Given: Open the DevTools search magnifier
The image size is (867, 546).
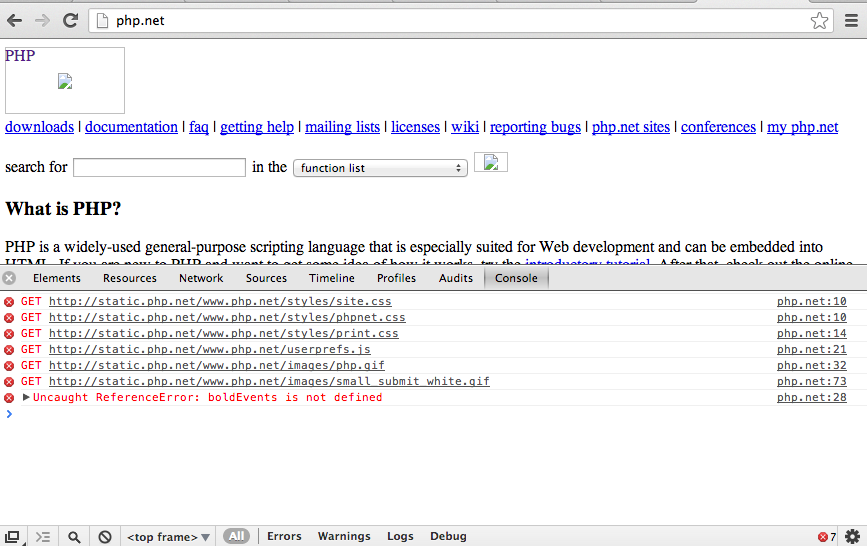Looking at the screenshot, I should tap(74, 537).
